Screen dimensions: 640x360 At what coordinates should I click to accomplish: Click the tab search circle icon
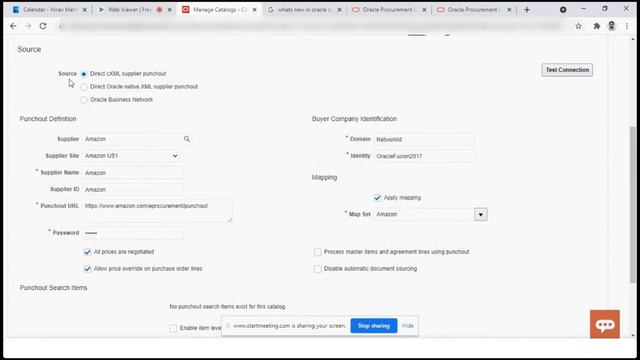[563, 9]
